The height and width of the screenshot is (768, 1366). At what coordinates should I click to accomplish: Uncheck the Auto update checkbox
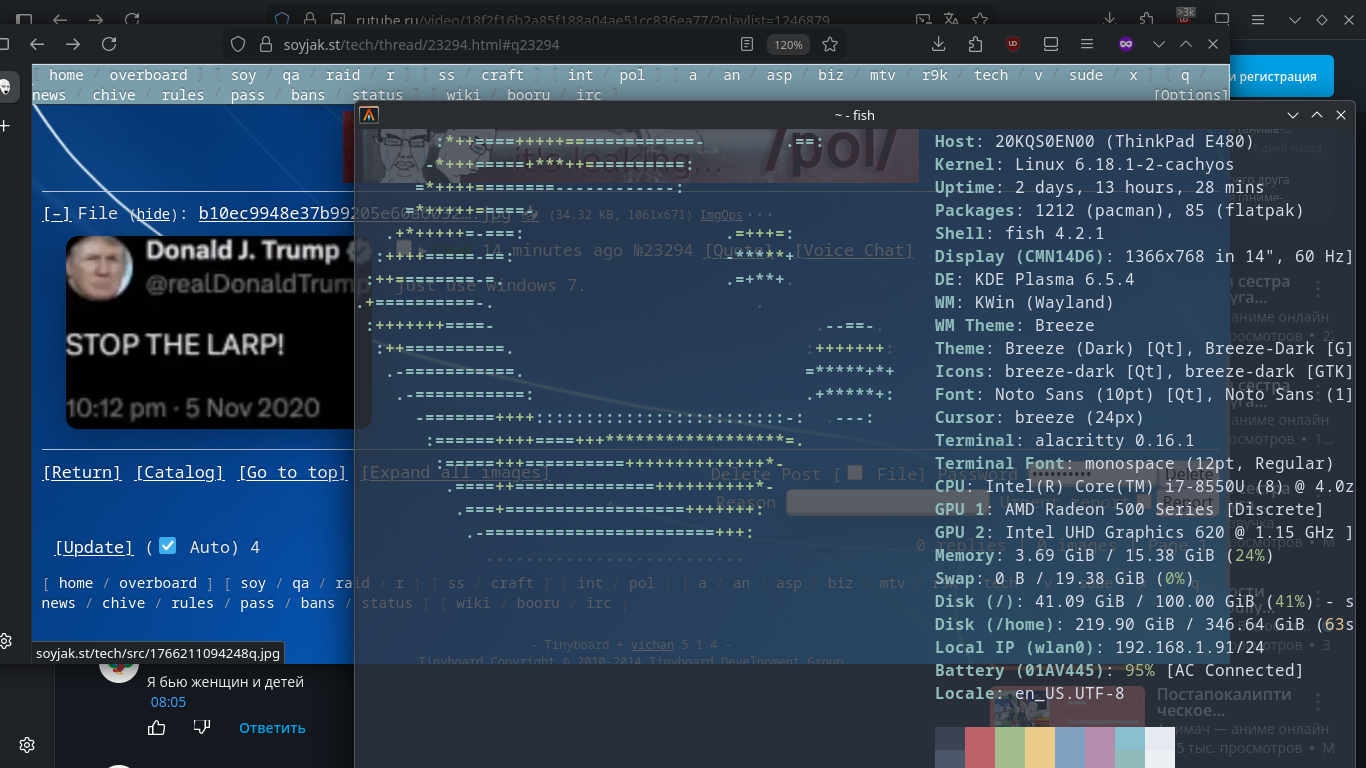click(x=168, y=546)
